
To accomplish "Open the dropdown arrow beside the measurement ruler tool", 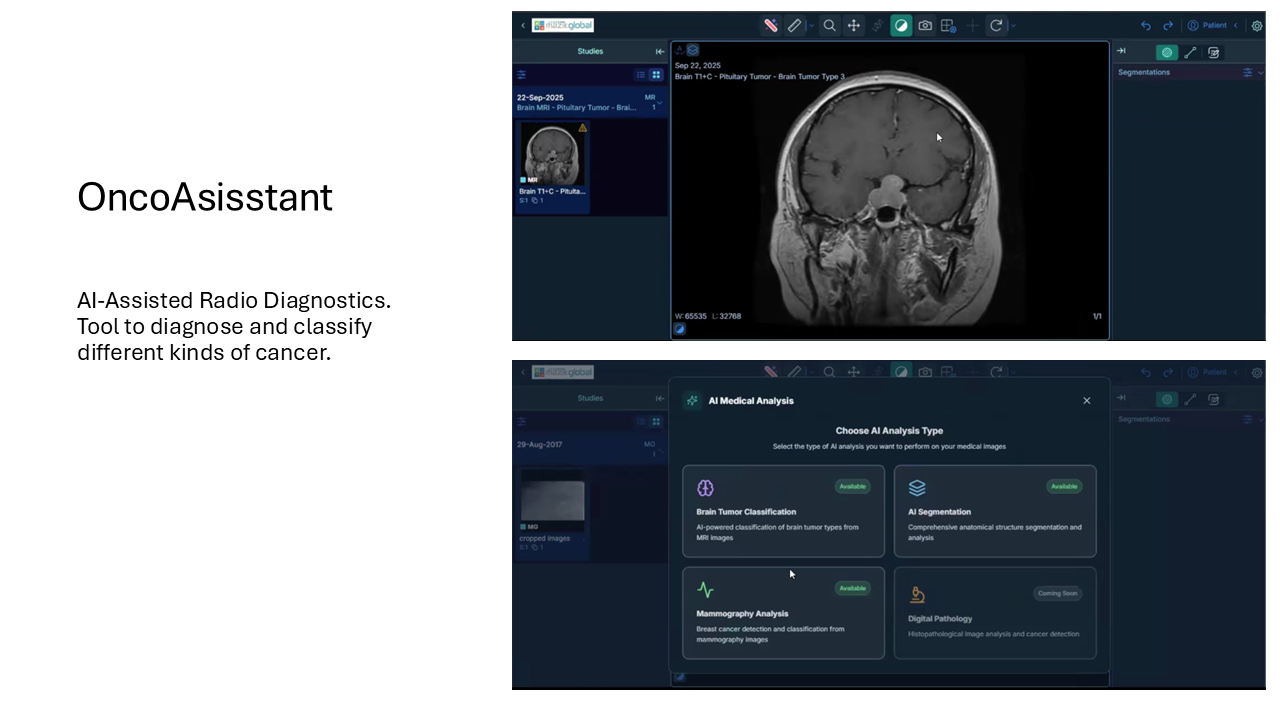I will [x=811, y=26].
